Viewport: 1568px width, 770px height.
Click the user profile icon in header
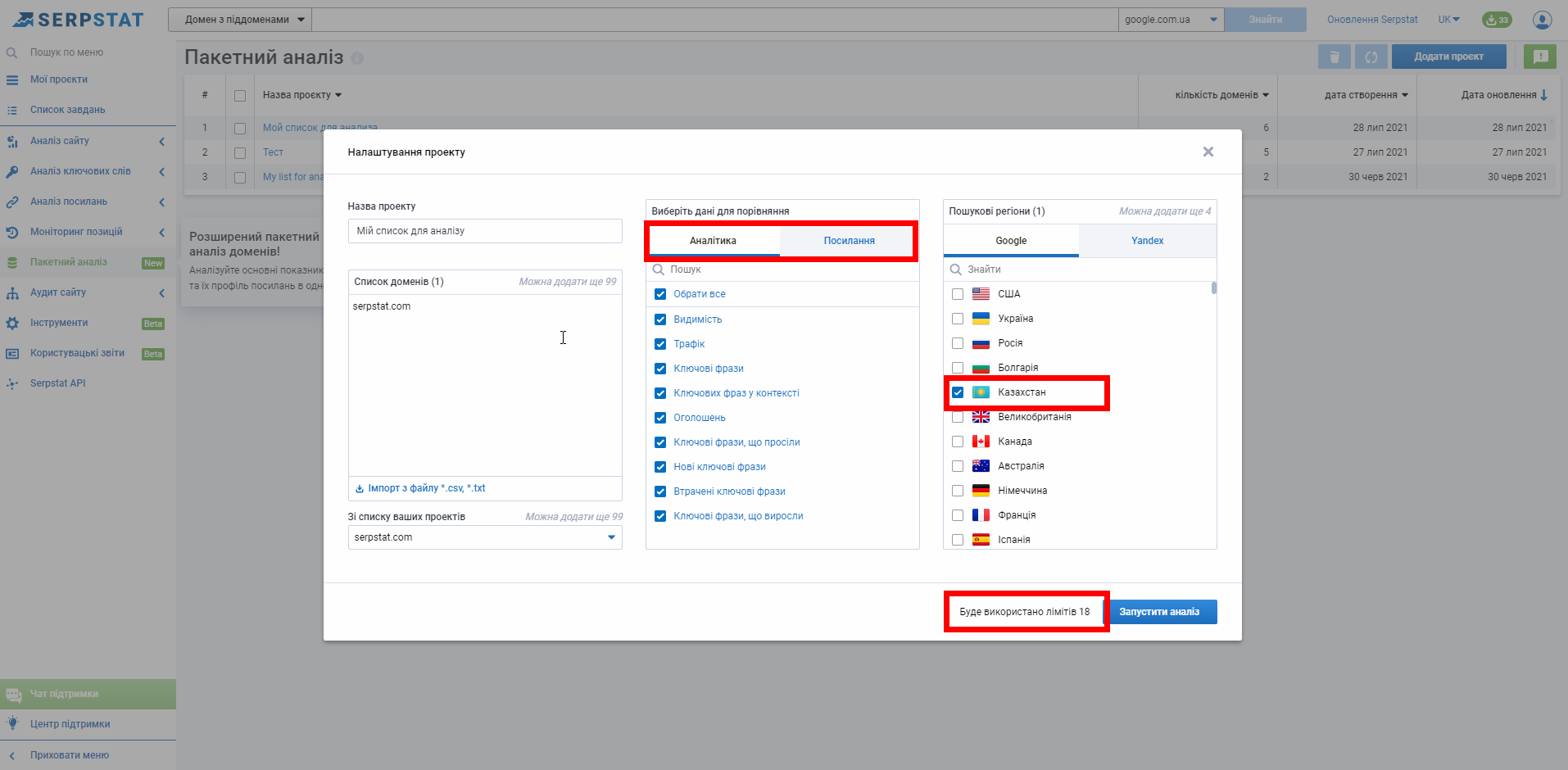(x=1542, y=20)
